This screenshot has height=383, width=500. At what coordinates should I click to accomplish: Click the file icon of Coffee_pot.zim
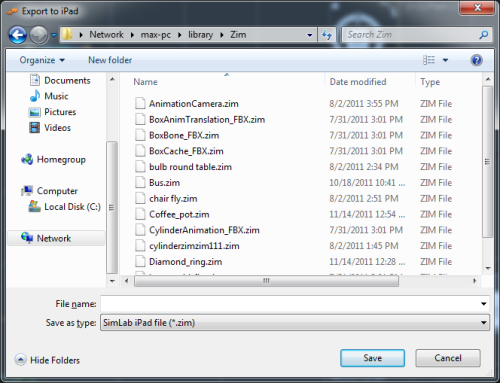tap(140, 214)
